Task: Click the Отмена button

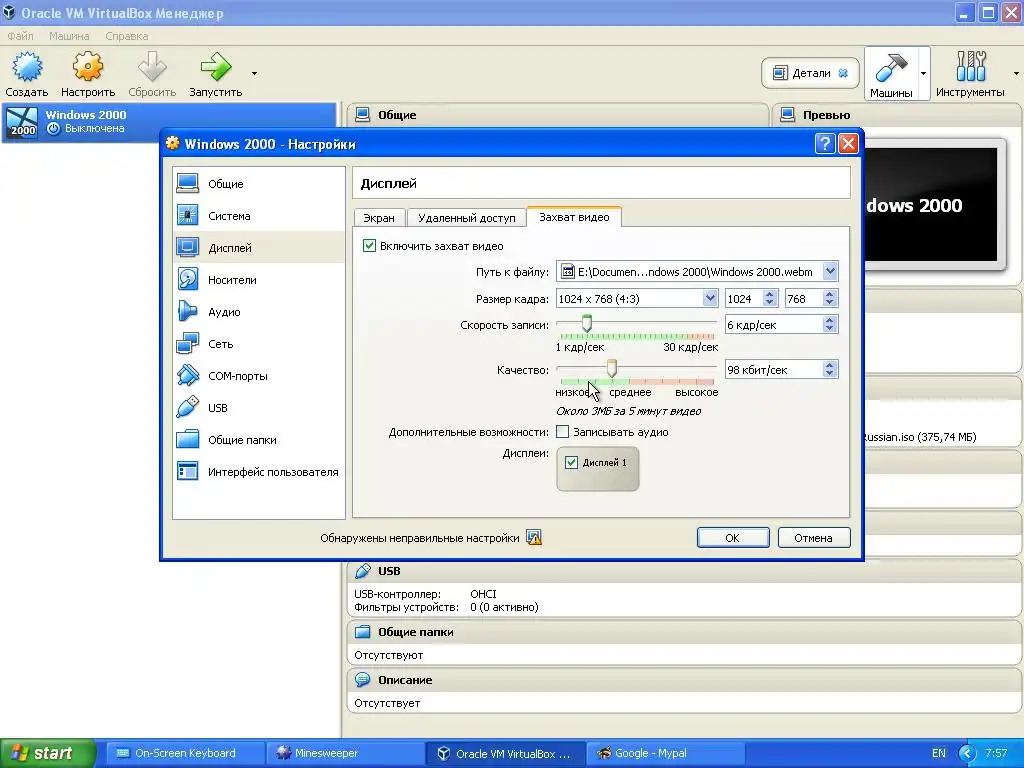Action: [814, 537]
